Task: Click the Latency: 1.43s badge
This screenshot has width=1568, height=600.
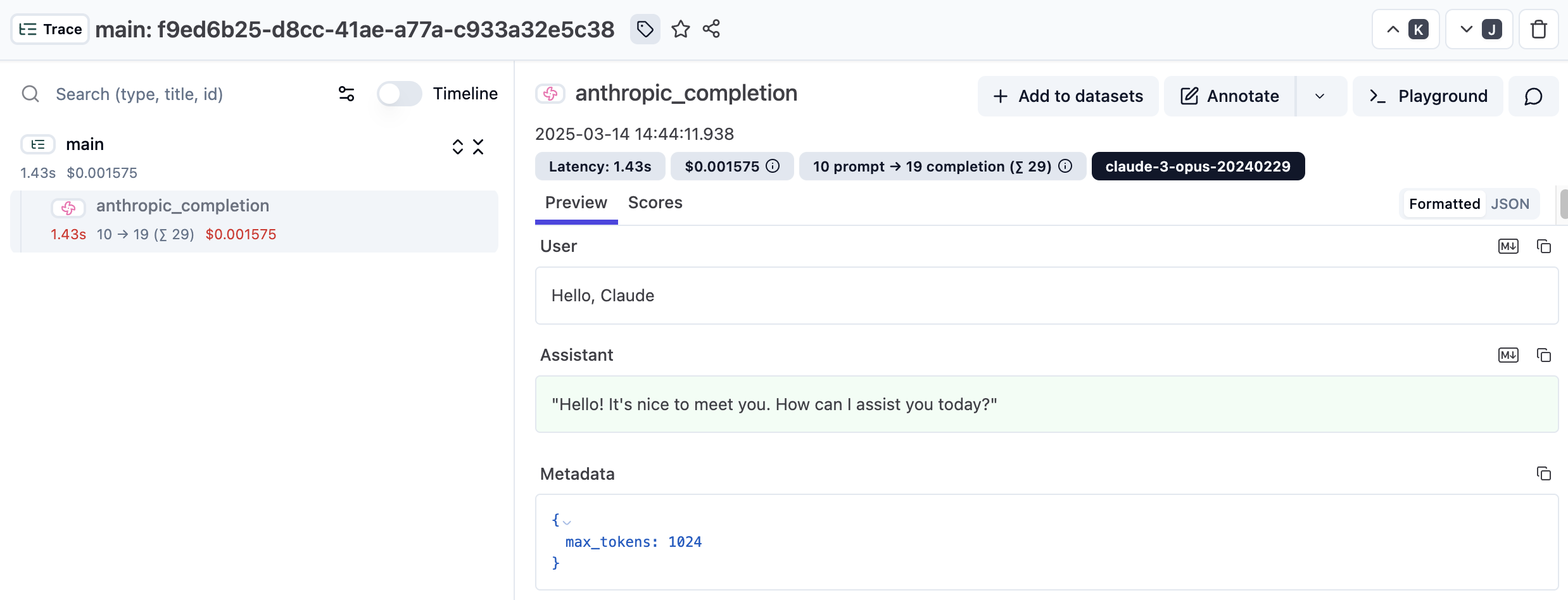Action: (600, 166)
